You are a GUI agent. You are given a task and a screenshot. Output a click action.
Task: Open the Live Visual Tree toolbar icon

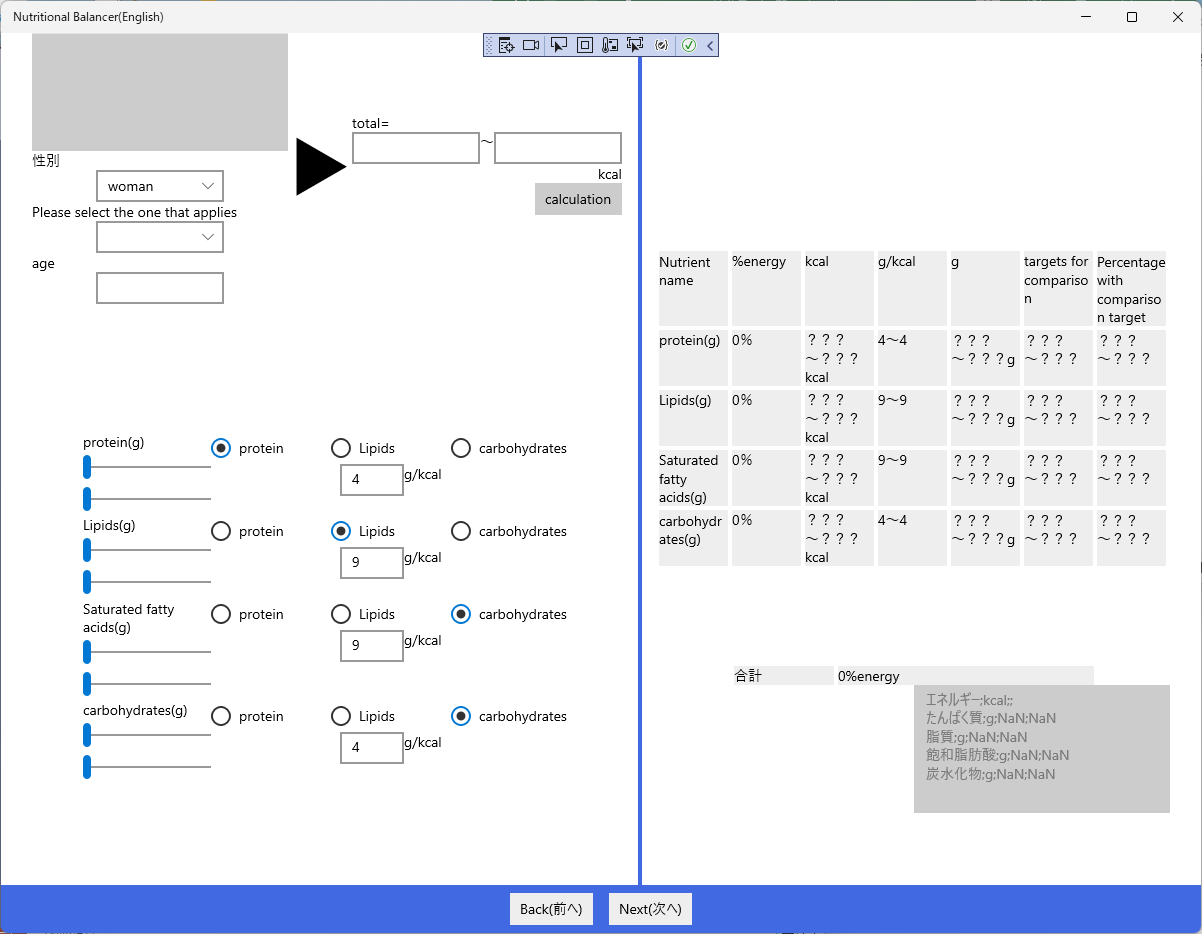coord(506,45)
